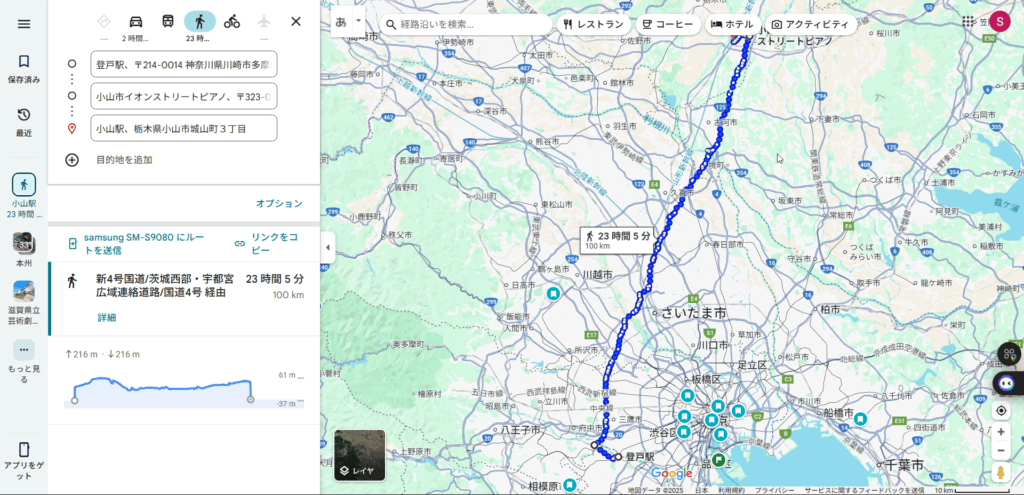Click the 目的地を追加 label
1024x495 pixels.
coord(125,160)
